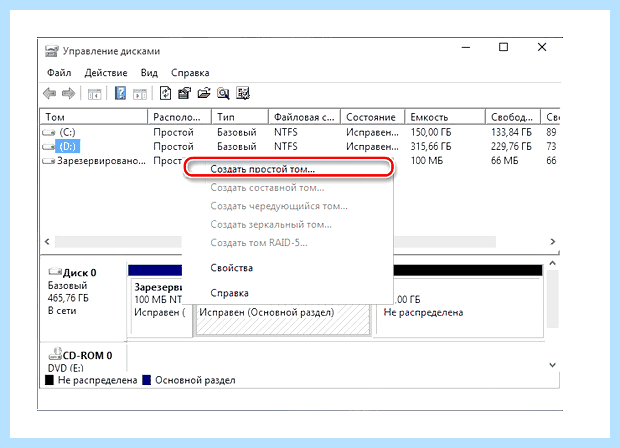Click the Диск 0 disk icon
620x448 pixels.
pyautogui.click(x=55, y=272)
